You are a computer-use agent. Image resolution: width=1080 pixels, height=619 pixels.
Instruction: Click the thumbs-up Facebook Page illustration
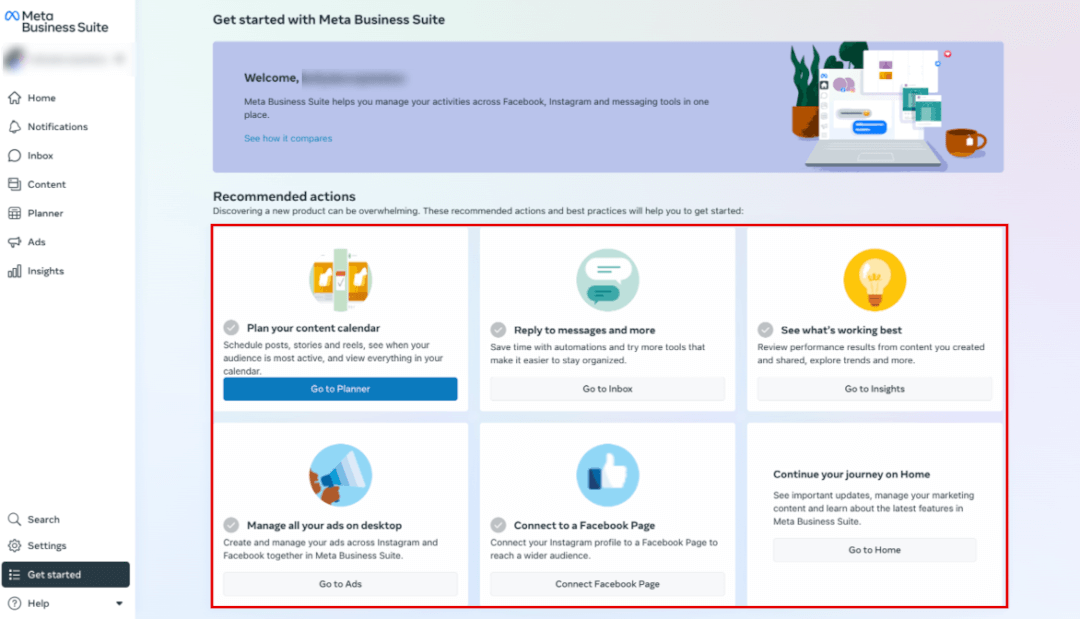click(608, 475)
